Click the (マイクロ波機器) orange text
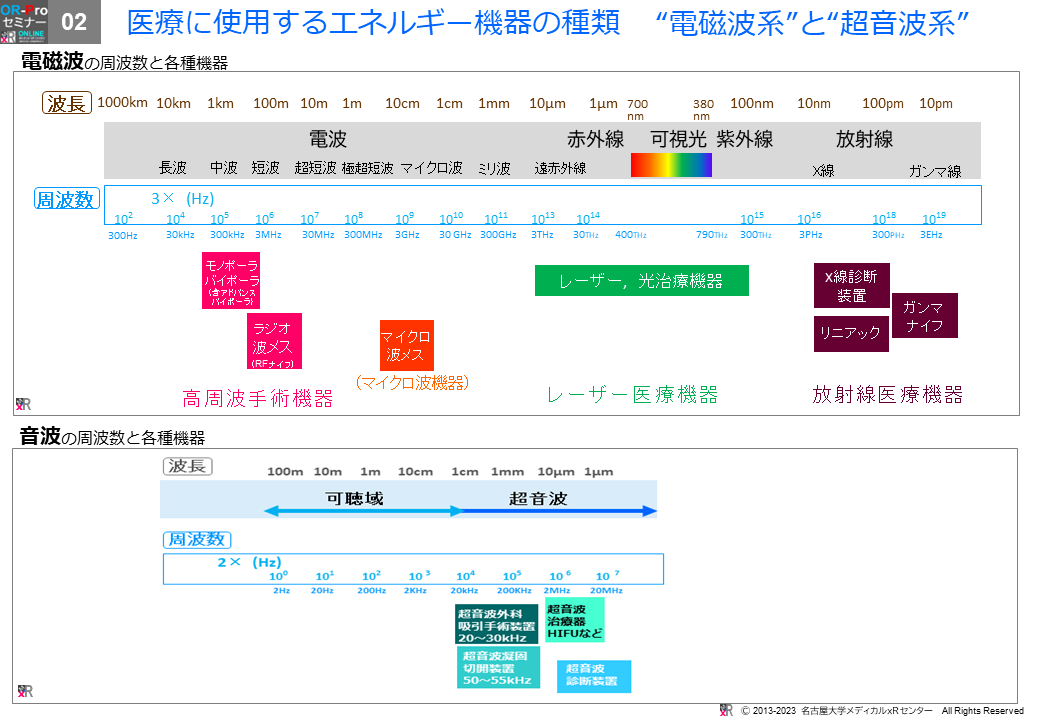Image resolution: width=1040 pixels, height=720 pixels. coord(413,383)
